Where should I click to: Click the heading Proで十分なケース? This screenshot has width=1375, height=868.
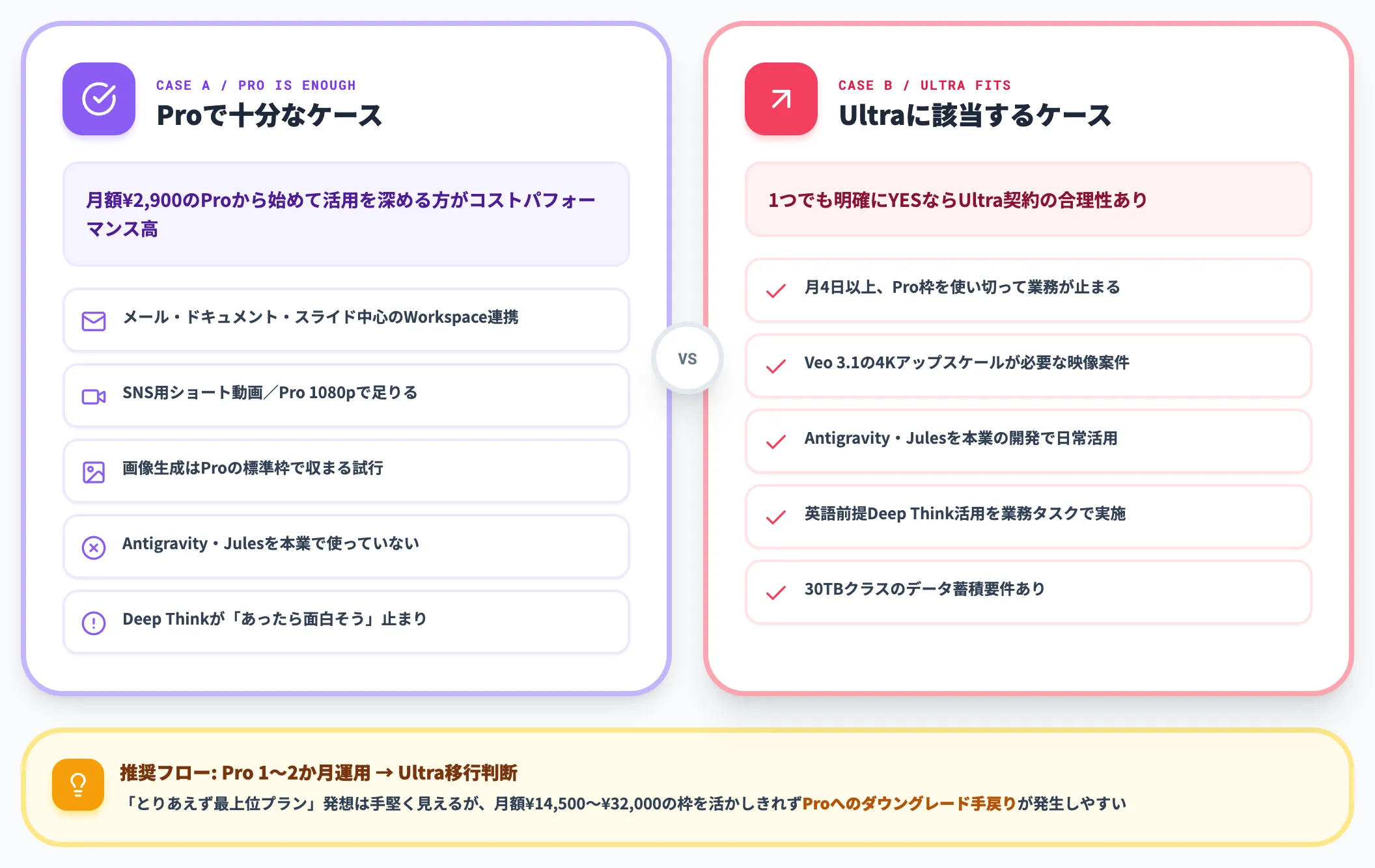pyautogui.click(x=269, y=115)
